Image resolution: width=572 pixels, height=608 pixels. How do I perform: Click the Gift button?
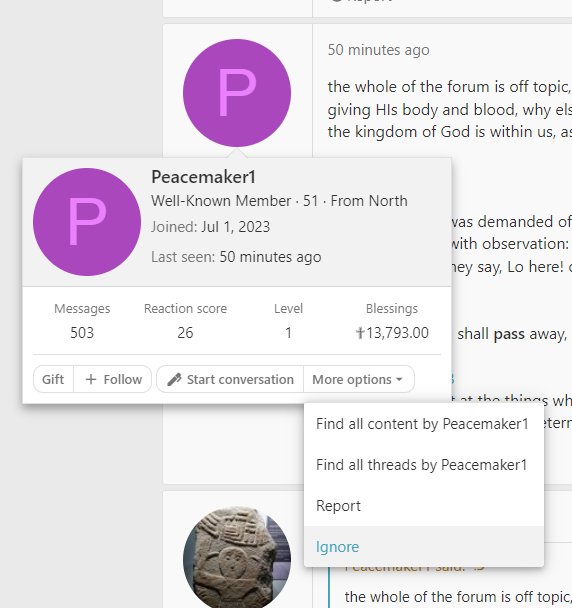pyautogui.click(x=53, y=379)
